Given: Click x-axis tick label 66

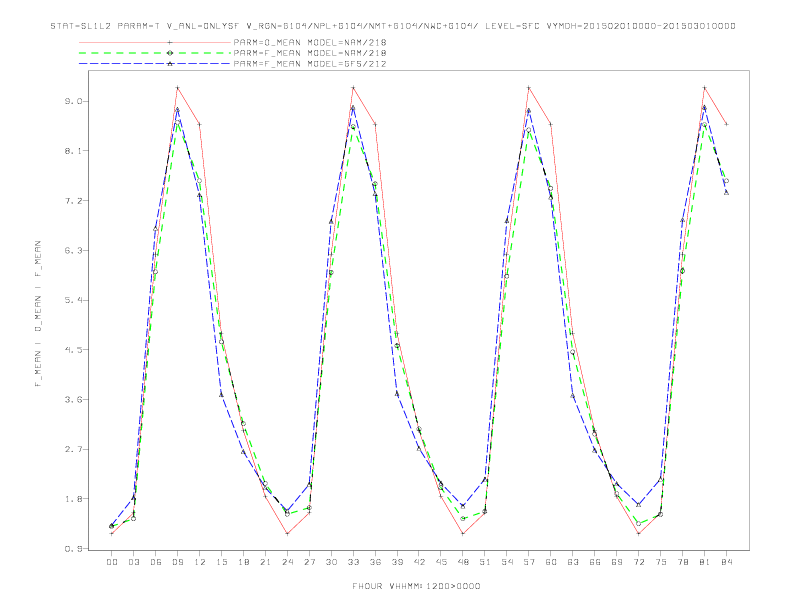Looking at the screenshot, I should [x=595, y=562].
